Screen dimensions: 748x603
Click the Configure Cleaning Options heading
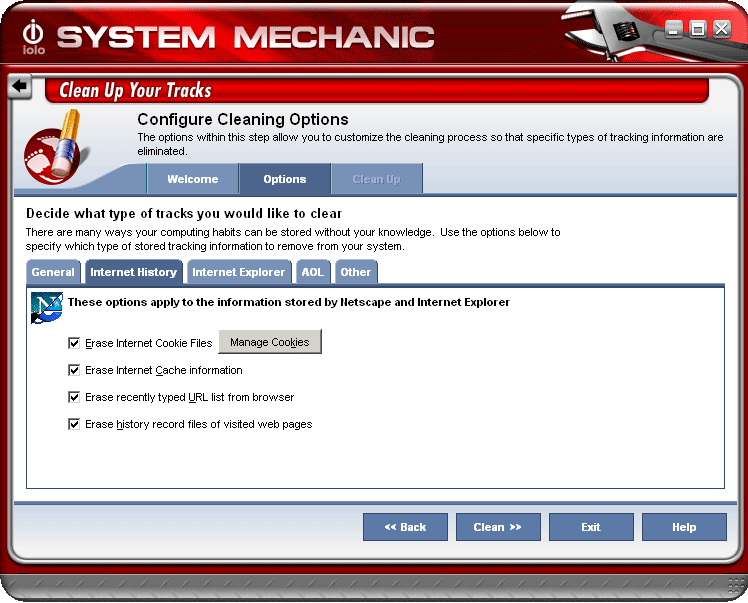tap(243, 119)
